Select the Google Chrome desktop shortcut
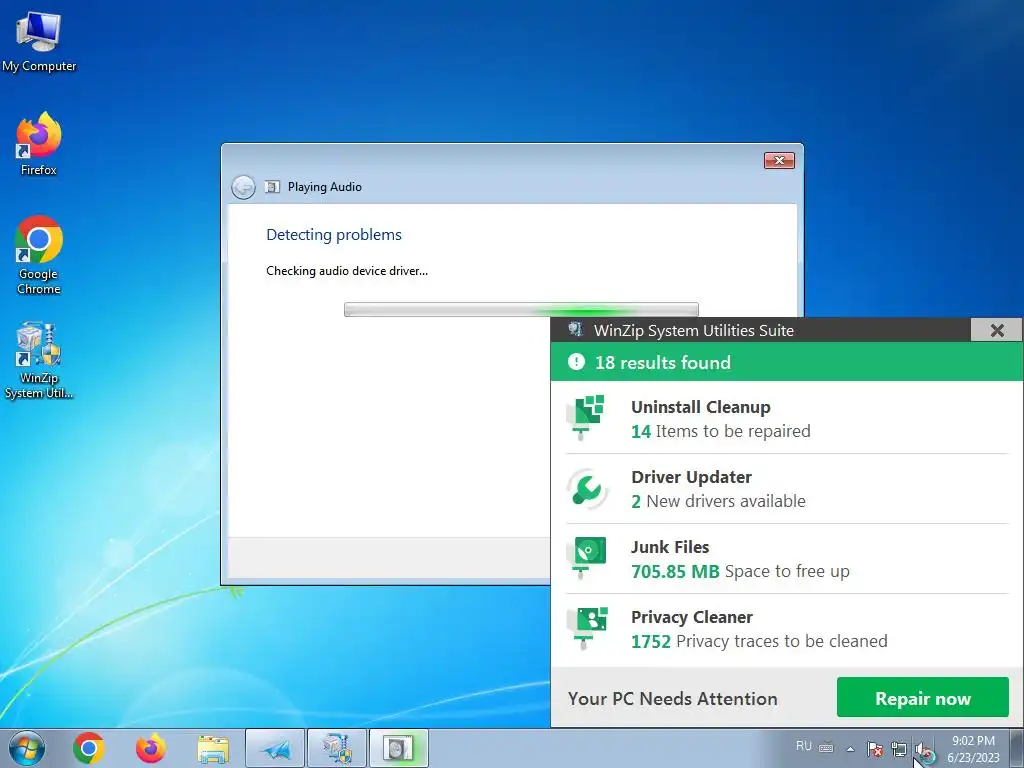The image size is (1024, 768). point(39,255)
